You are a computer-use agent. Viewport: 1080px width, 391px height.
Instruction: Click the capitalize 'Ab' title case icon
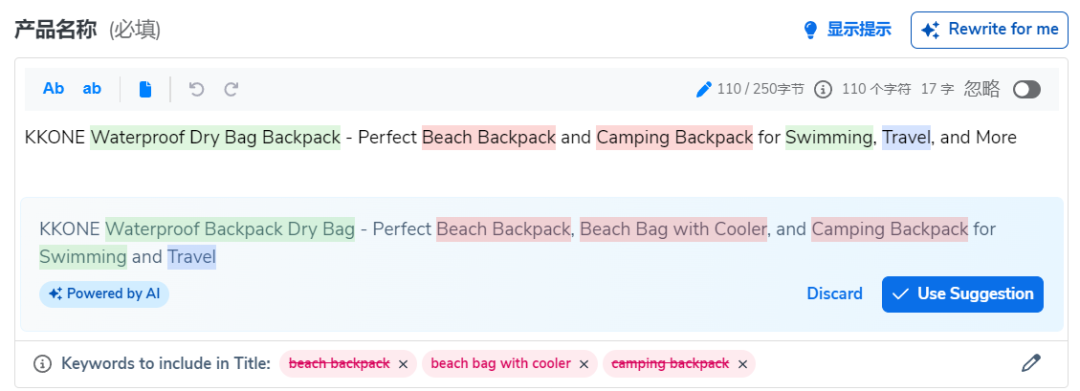click(53, 89)
